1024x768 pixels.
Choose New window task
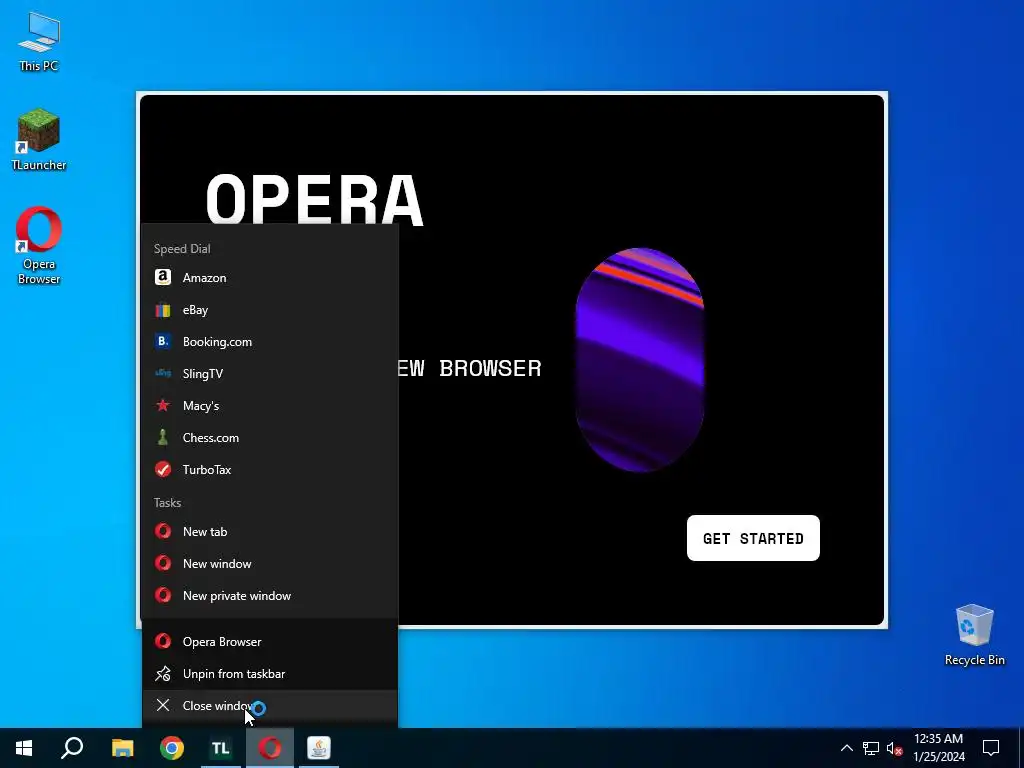click(x=270, y=564)
